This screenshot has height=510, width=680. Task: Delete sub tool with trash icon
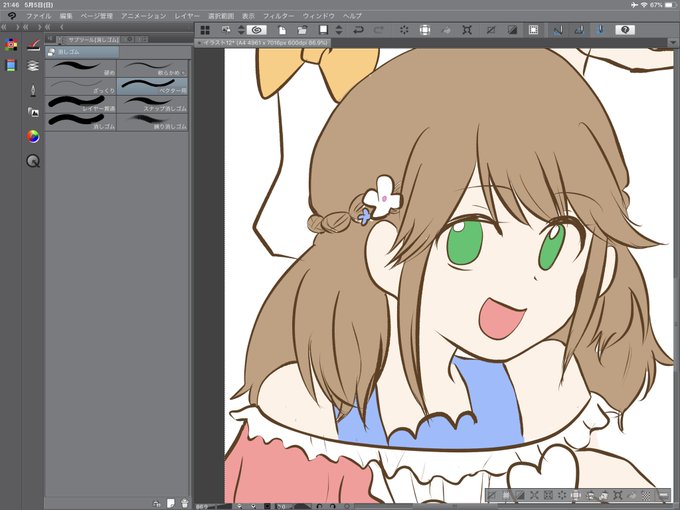coord(185,503)
